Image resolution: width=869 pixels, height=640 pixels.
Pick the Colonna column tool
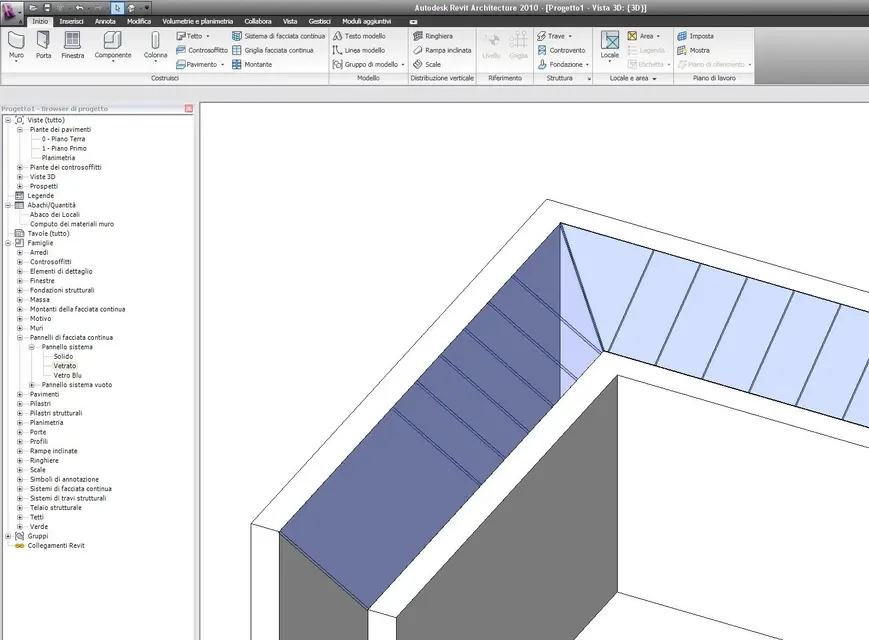point(156,40)
